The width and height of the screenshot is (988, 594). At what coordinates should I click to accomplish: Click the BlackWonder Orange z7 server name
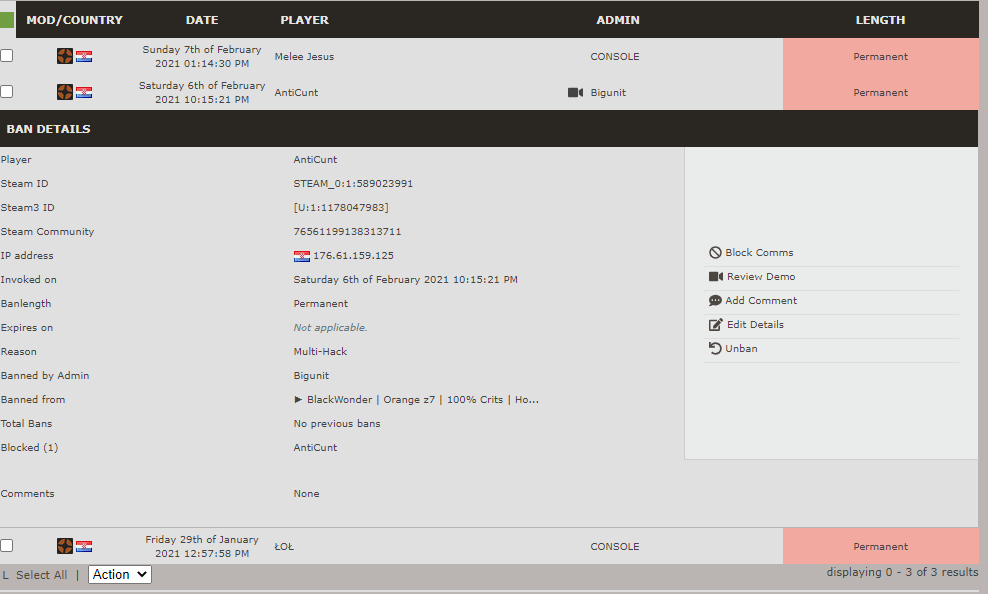tap(423, 399)
